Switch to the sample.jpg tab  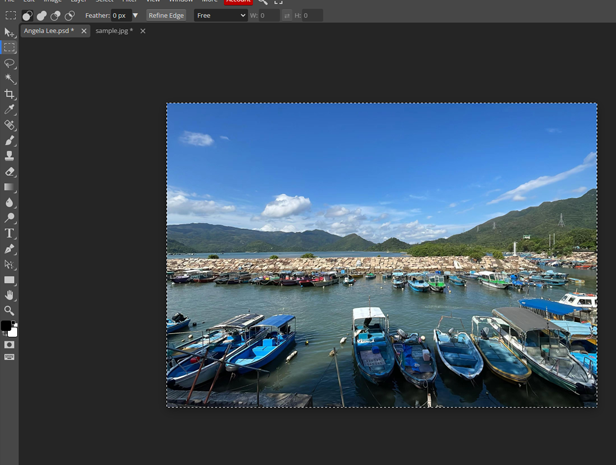click(114, 31)
